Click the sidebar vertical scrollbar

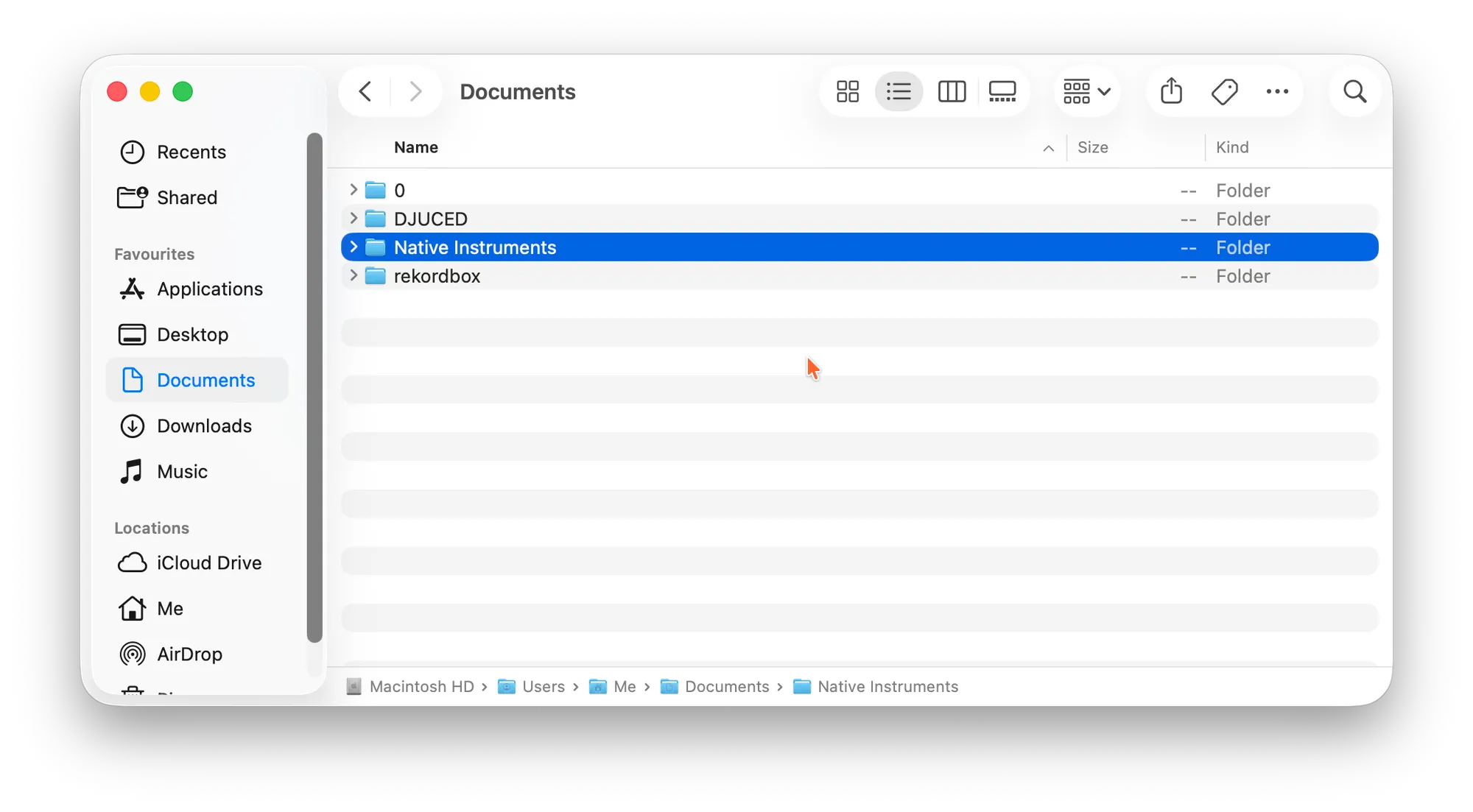tap(314, 388)
